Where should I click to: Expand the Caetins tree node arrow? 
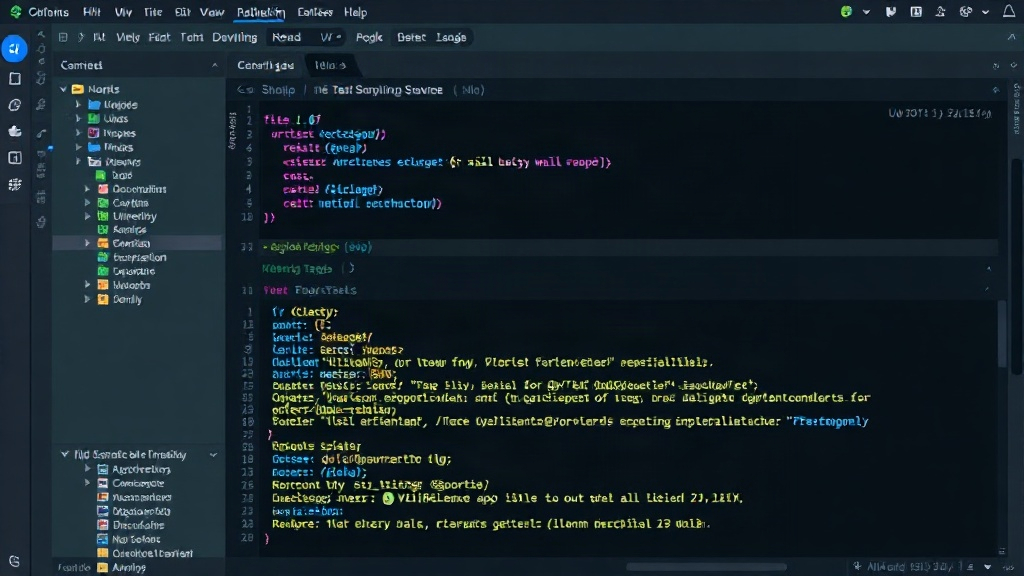point(88,202)
